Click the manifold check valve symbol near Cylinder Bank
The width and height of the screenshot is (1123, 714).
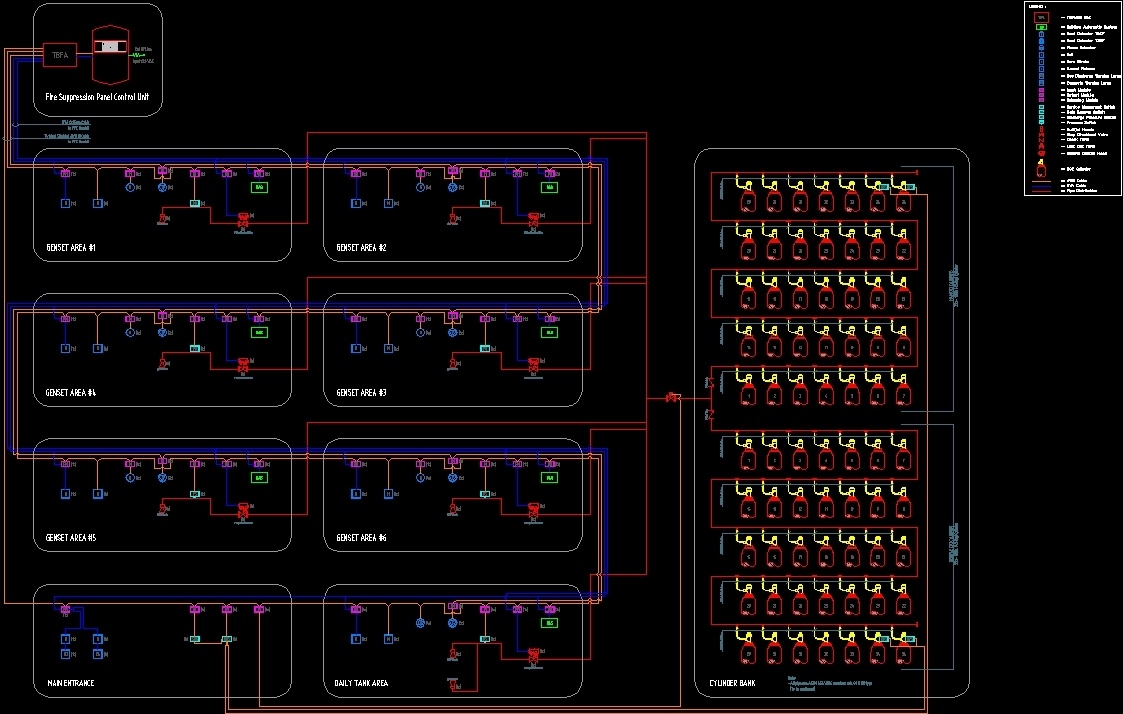coord(673,397)
